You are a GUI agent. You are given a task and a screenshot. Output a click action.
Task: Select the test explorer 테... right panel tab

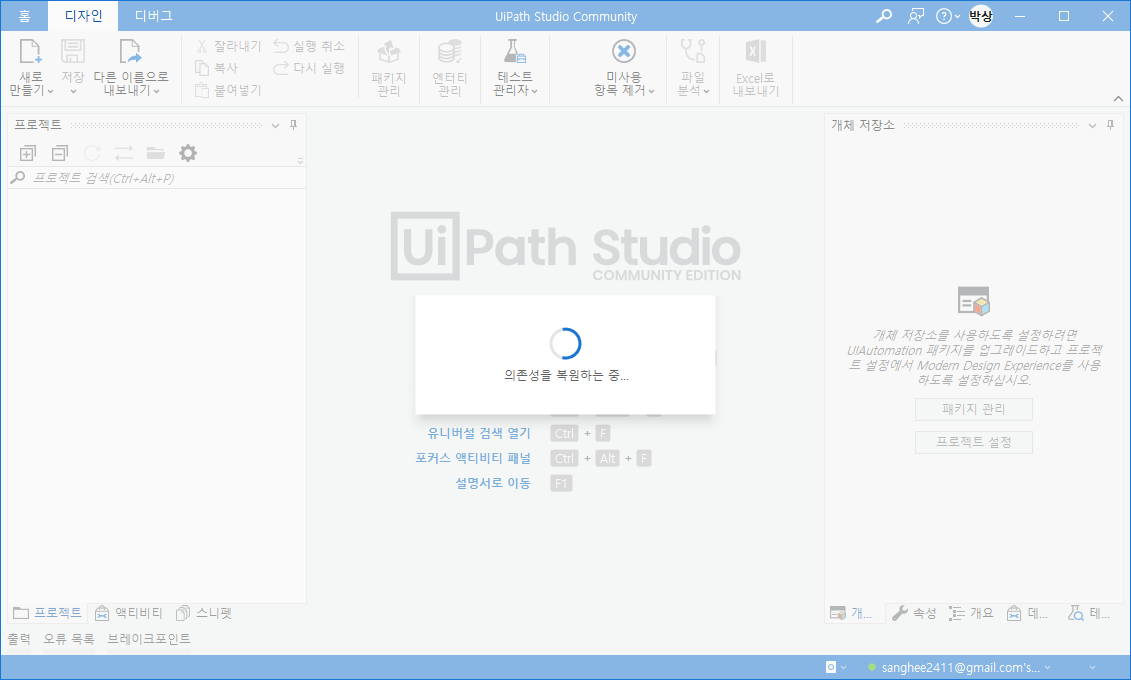[x=1089, y=614]
